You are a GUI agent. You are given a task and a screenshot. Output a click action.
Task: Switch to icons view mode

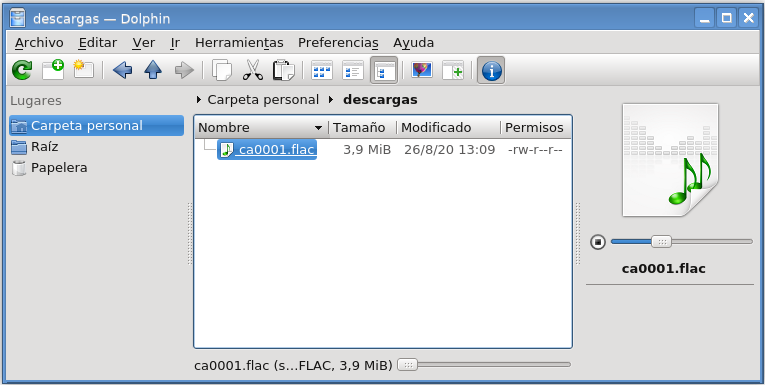coord(322,70)
